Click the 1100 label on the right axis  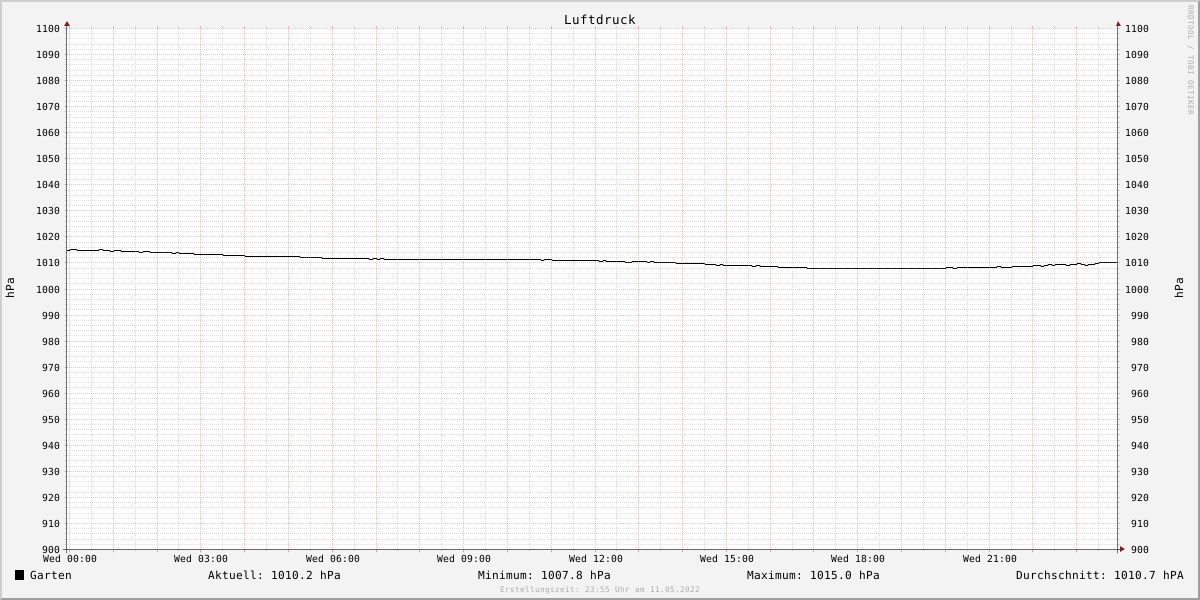1137,29
